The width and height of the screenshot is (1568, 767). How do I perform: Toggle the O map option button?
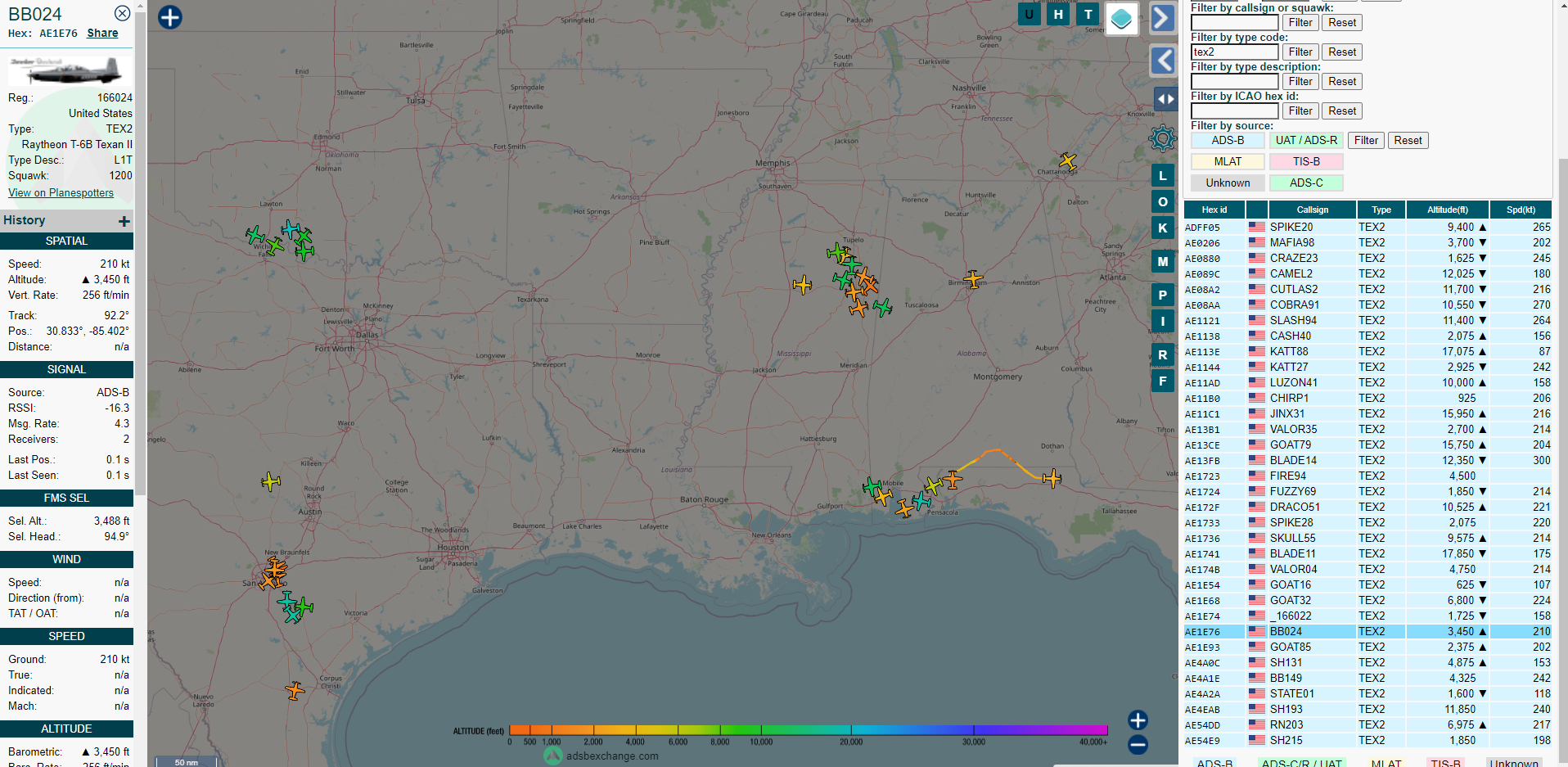click(x=1163, y=201)
